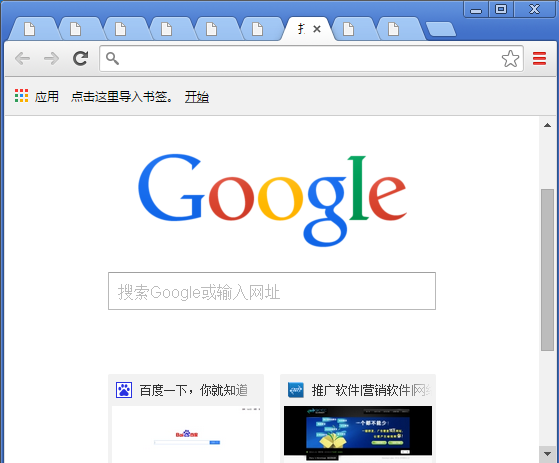Image resolution: width=559 pixels, height=463 pixels.
Task: Go forward using the forward arrow
Action: (x=51, y=58)
